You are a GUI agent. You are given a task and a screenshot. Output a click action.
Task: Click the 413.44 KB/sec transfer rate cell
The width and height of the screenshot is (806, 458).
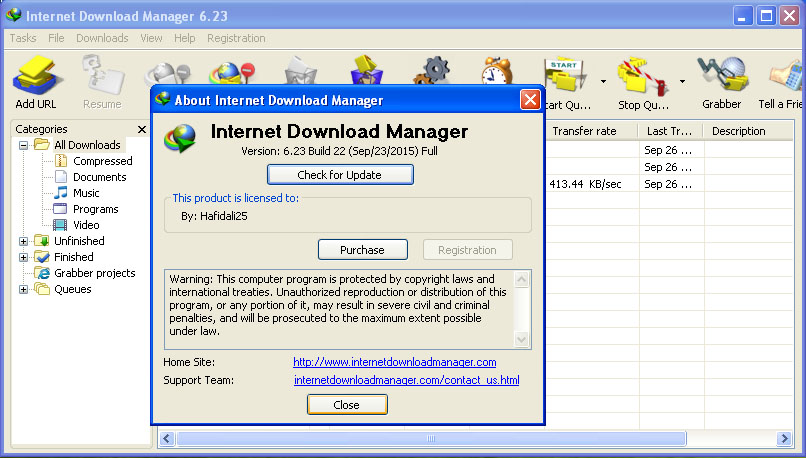(585, 184)
